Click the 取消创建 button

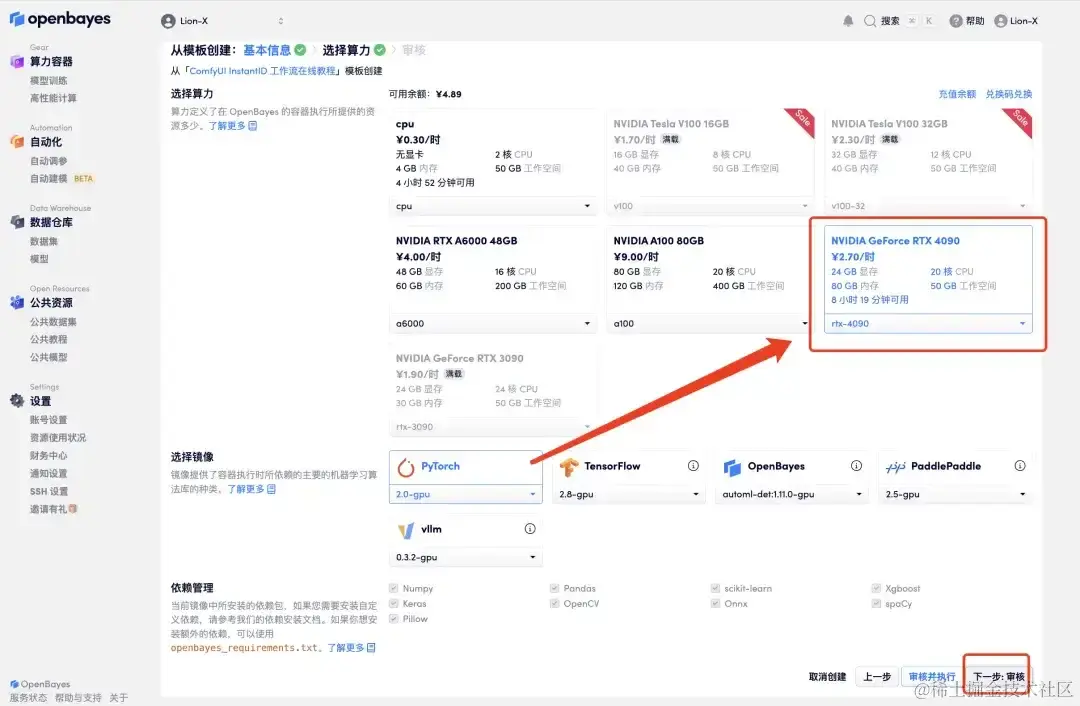(x=827, y=676)
